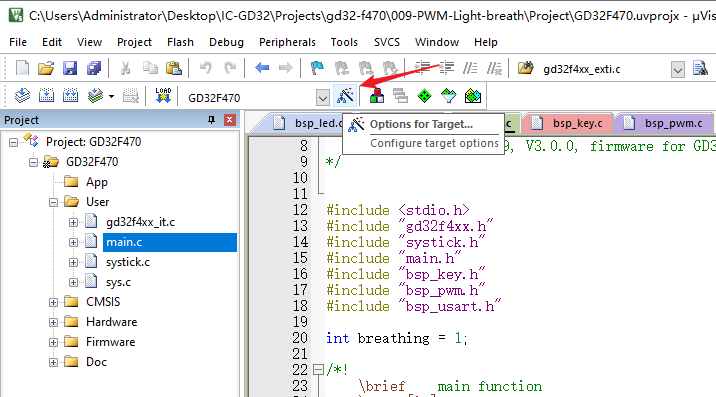
Task: Click the Navigate Backwards blue arrow
Action: [262, 68]
